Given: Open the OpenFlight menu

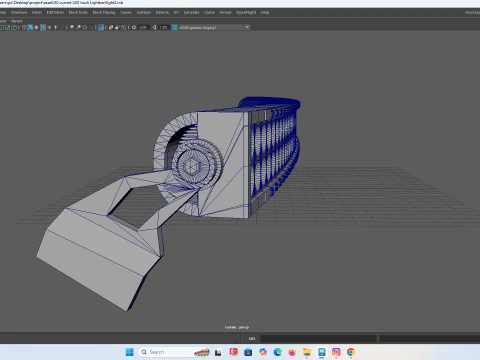Looking at the screenshot, I should tap(246, 12).
